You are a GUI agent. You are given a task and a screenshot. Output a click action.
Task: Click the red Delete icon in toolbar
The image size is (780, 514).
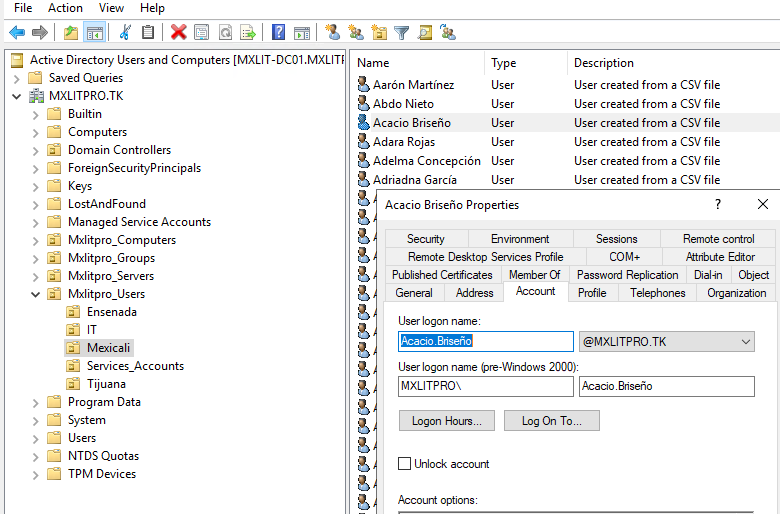click(x=178, y=32)
